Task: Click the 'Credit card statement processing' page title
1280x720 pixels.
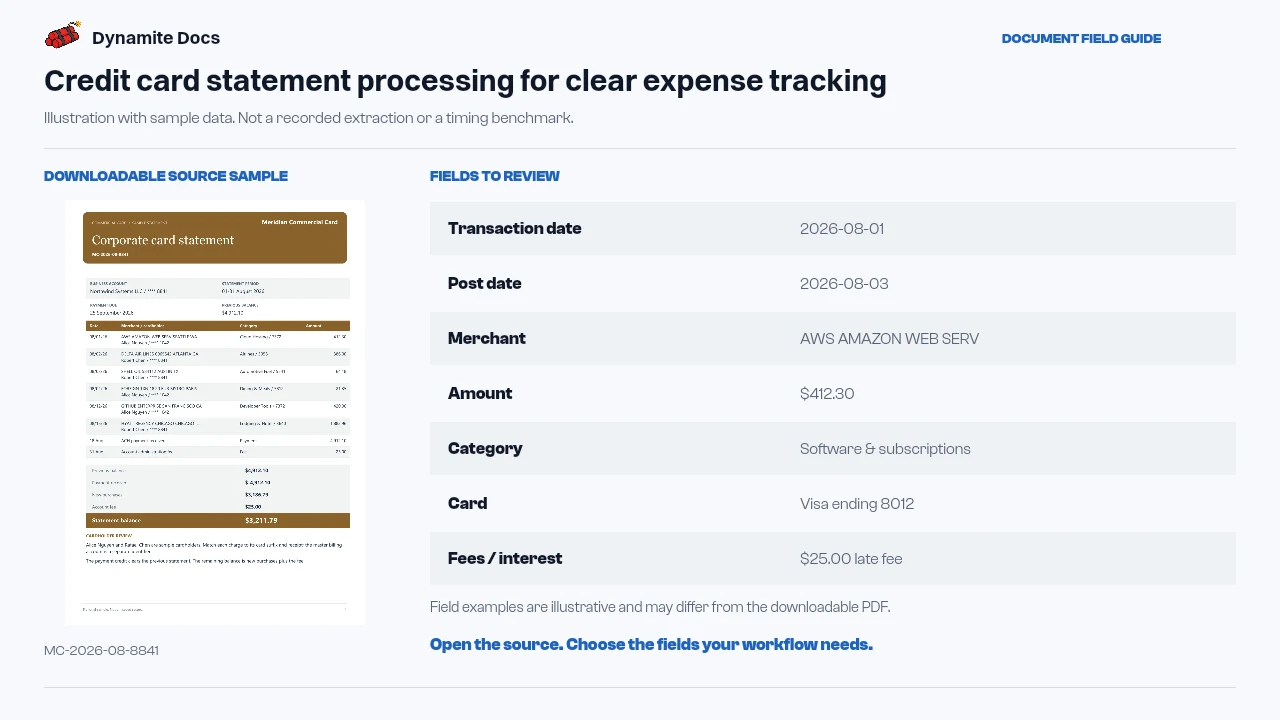Action: (x=465, y=81)
